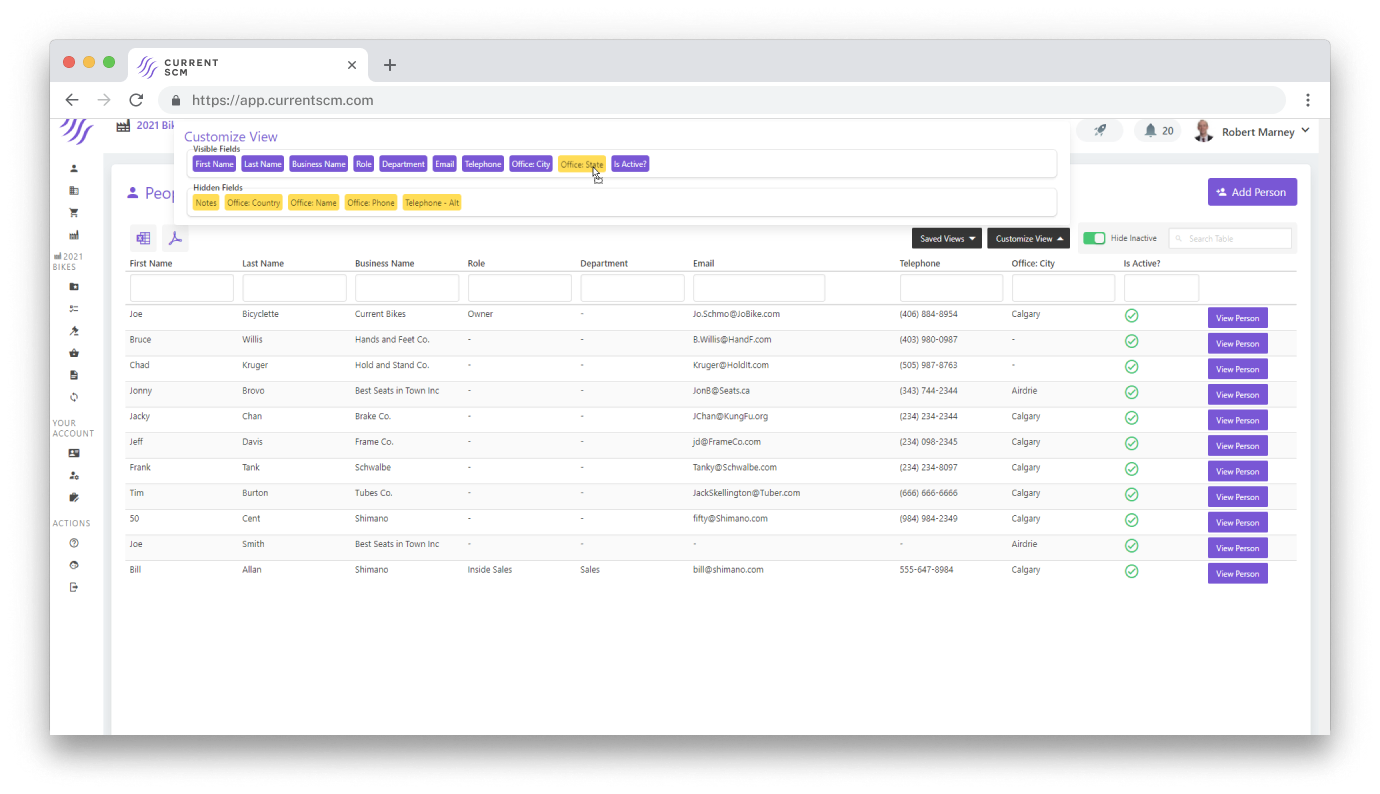
Task: Show the Office: Name field chip
Action: point(314,202)
